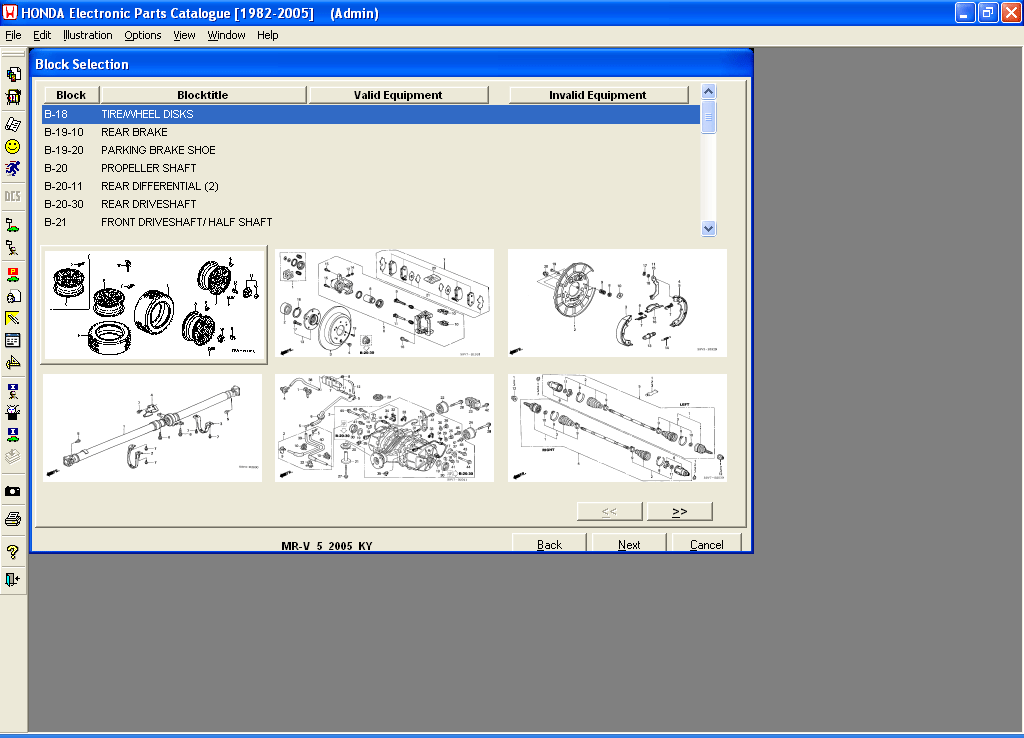1024x738 pixels.
Task: Open the Edit menu
Action: 42,35
